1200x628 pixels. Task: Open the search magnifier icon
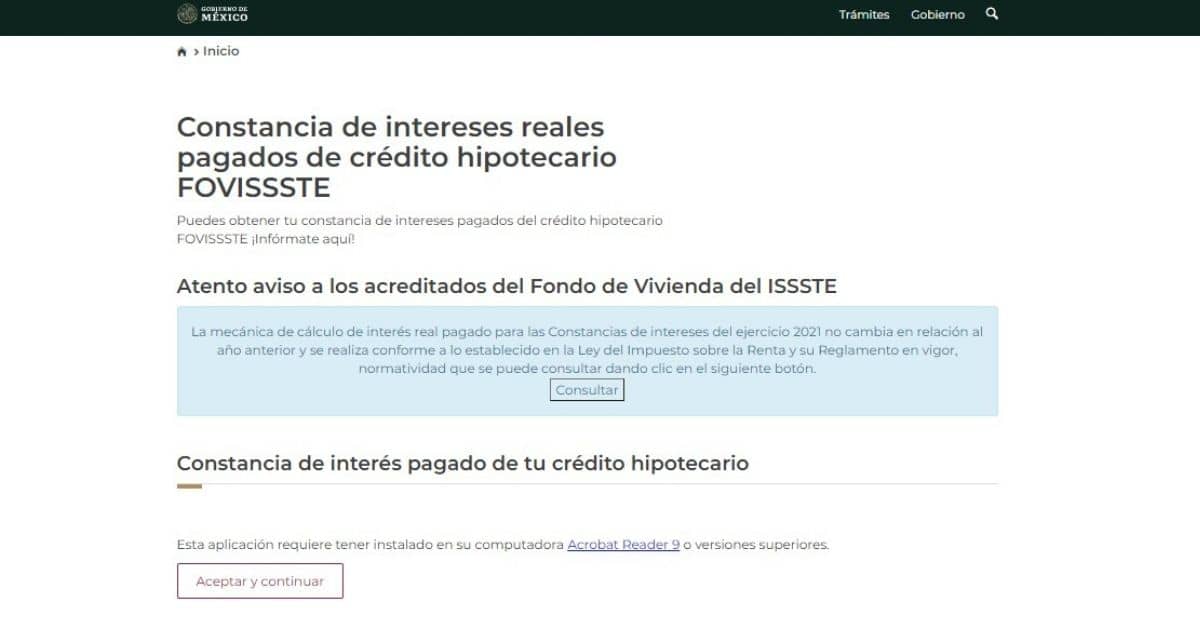[992, 14]
